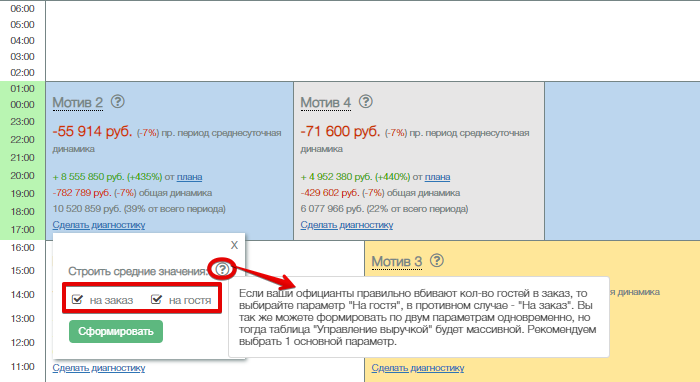Open the Мотив 4 heading link
700x382 pixels.
pyautogui.click(x=325, y=103)
